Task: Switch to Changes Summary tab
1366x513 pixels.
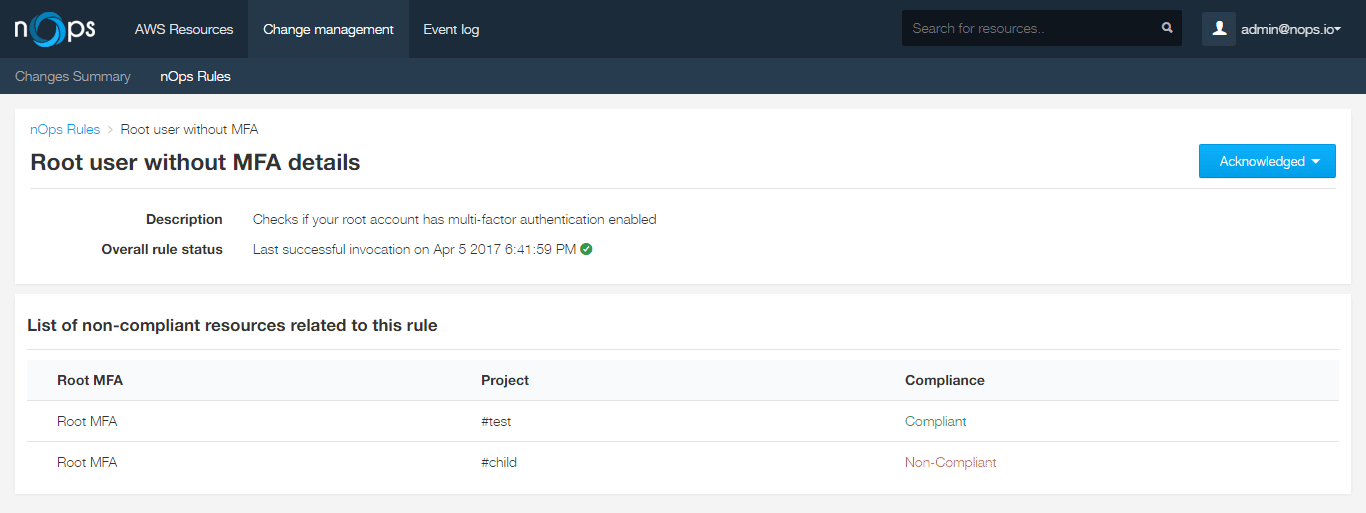Action: coord(73,76)
